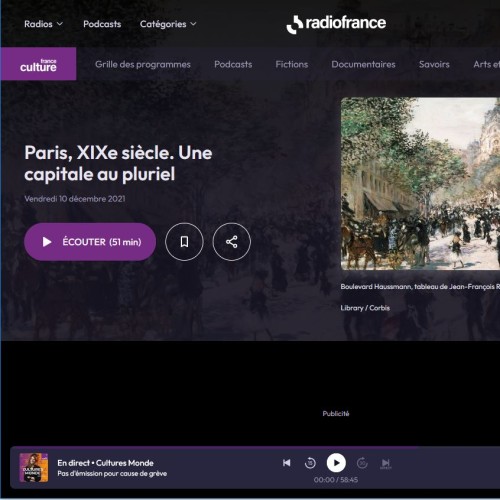
Task: Open Grille des programmes tab
Action: 143,64
